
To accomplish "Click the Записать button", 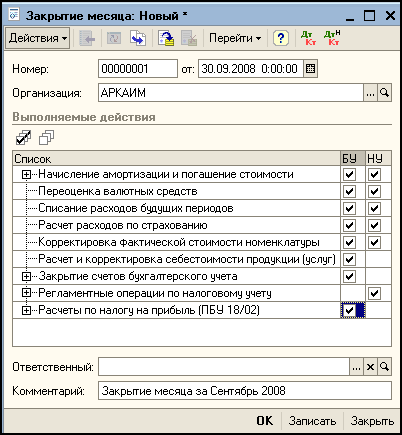I will click(x=312, y=421).
